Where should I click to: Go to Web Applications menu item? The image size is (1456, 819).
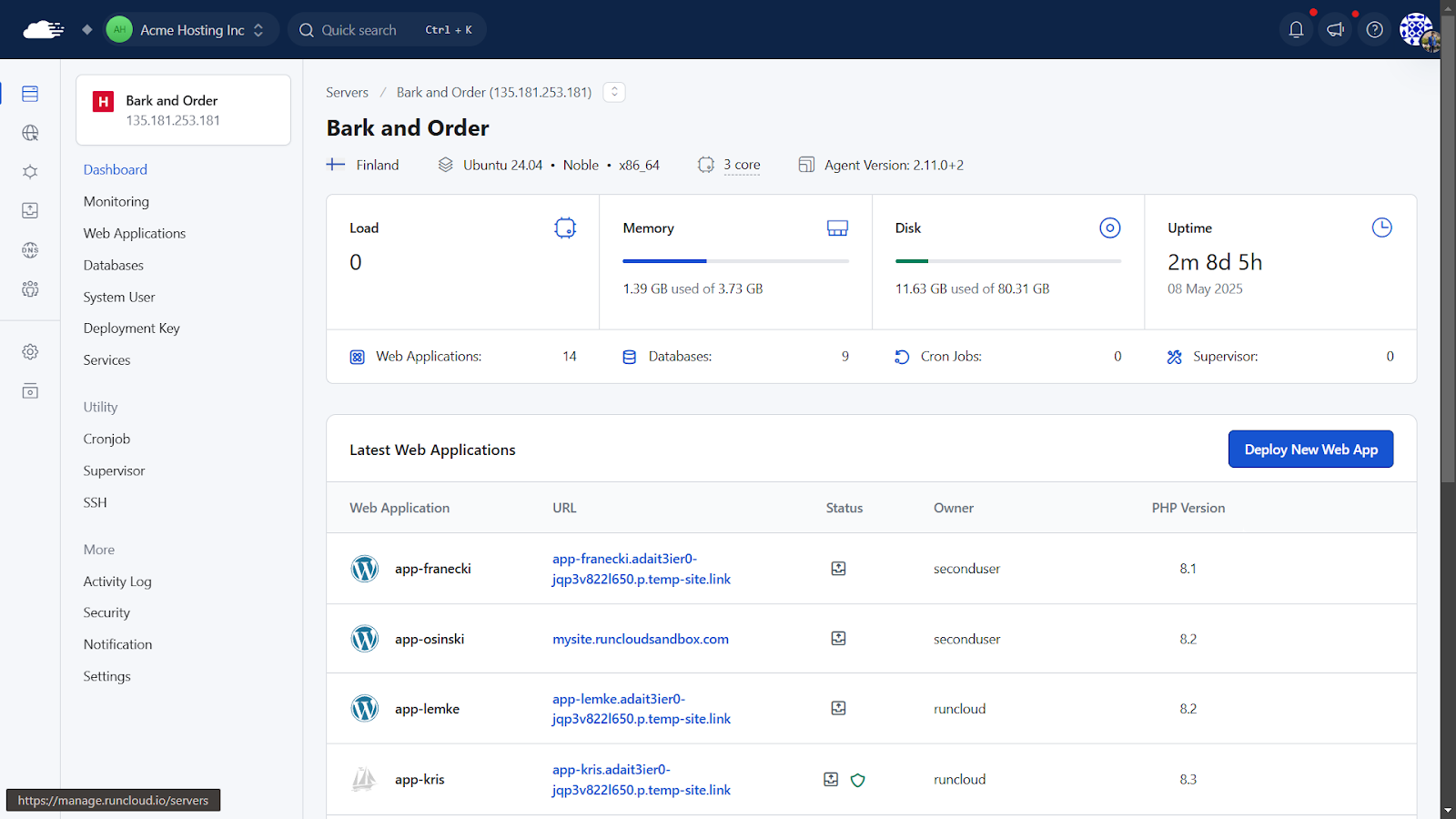click(x=135, y=233)
